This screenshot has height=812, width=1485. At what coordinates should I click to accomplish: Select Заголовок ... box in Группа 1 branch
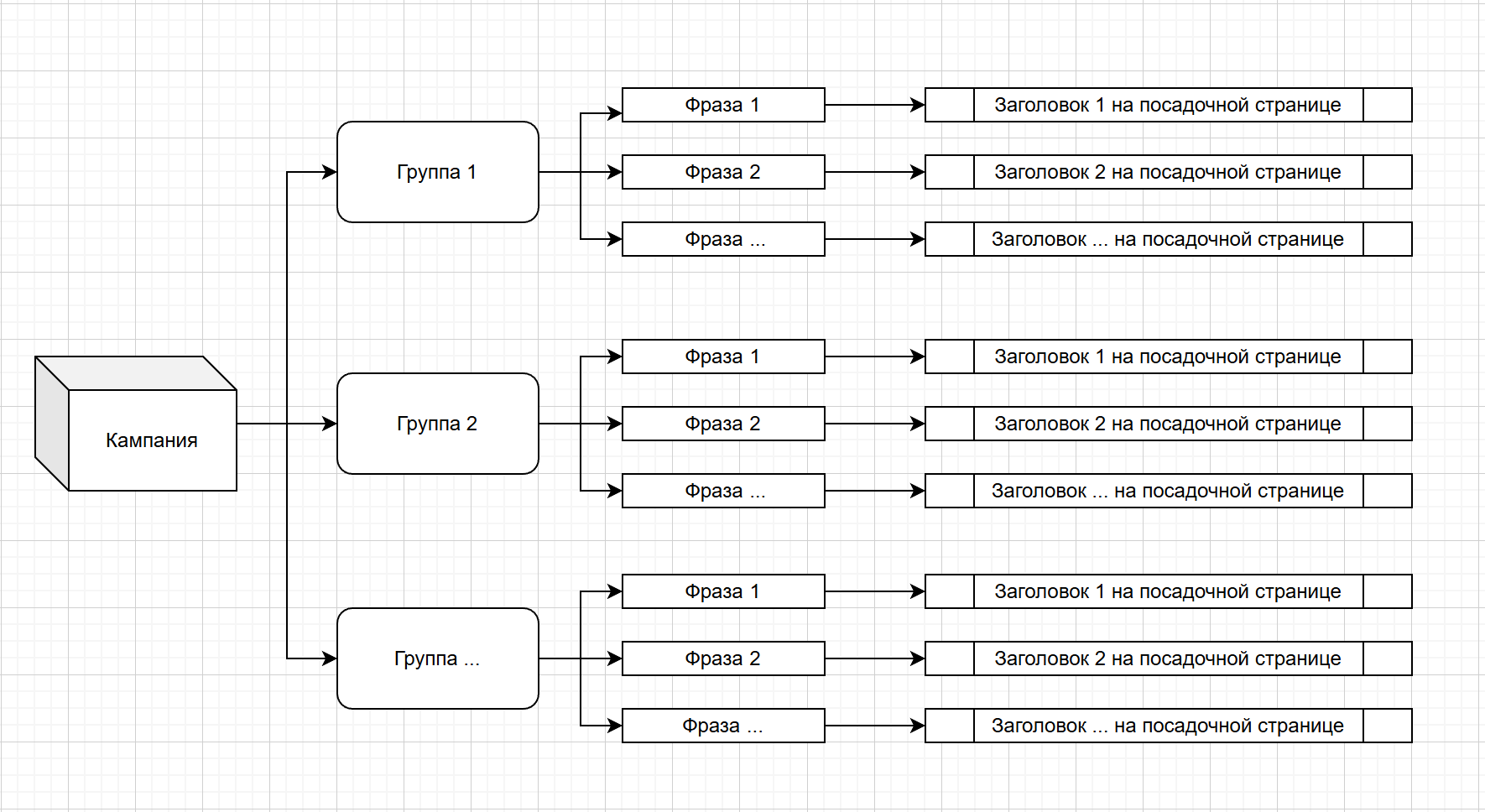tap(1168, 239)
